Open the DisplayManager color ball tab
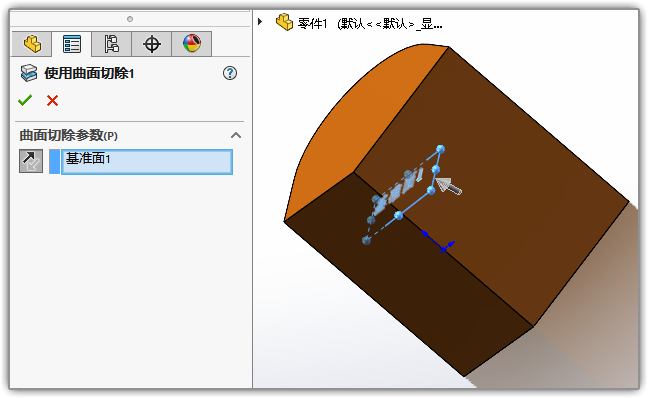648x398 pixels. click(x=191, y=44)
